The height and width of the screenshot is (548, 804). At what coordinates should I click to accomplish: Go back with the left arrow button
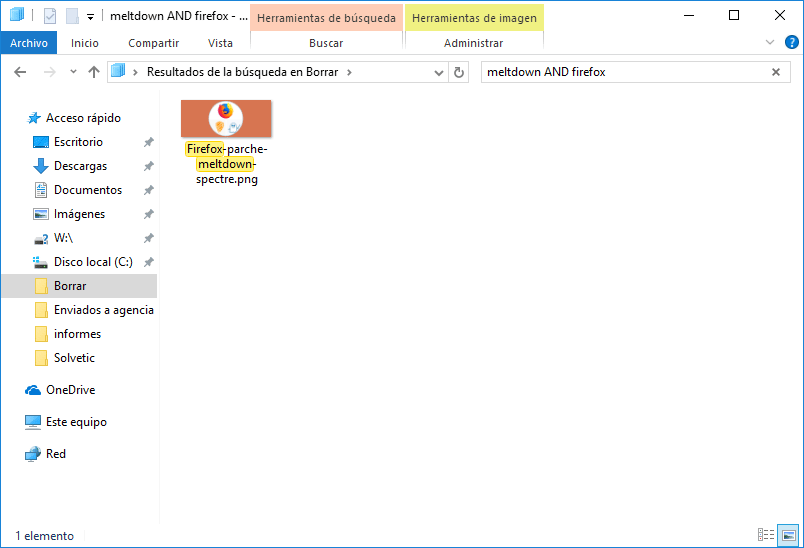(20, 72)
